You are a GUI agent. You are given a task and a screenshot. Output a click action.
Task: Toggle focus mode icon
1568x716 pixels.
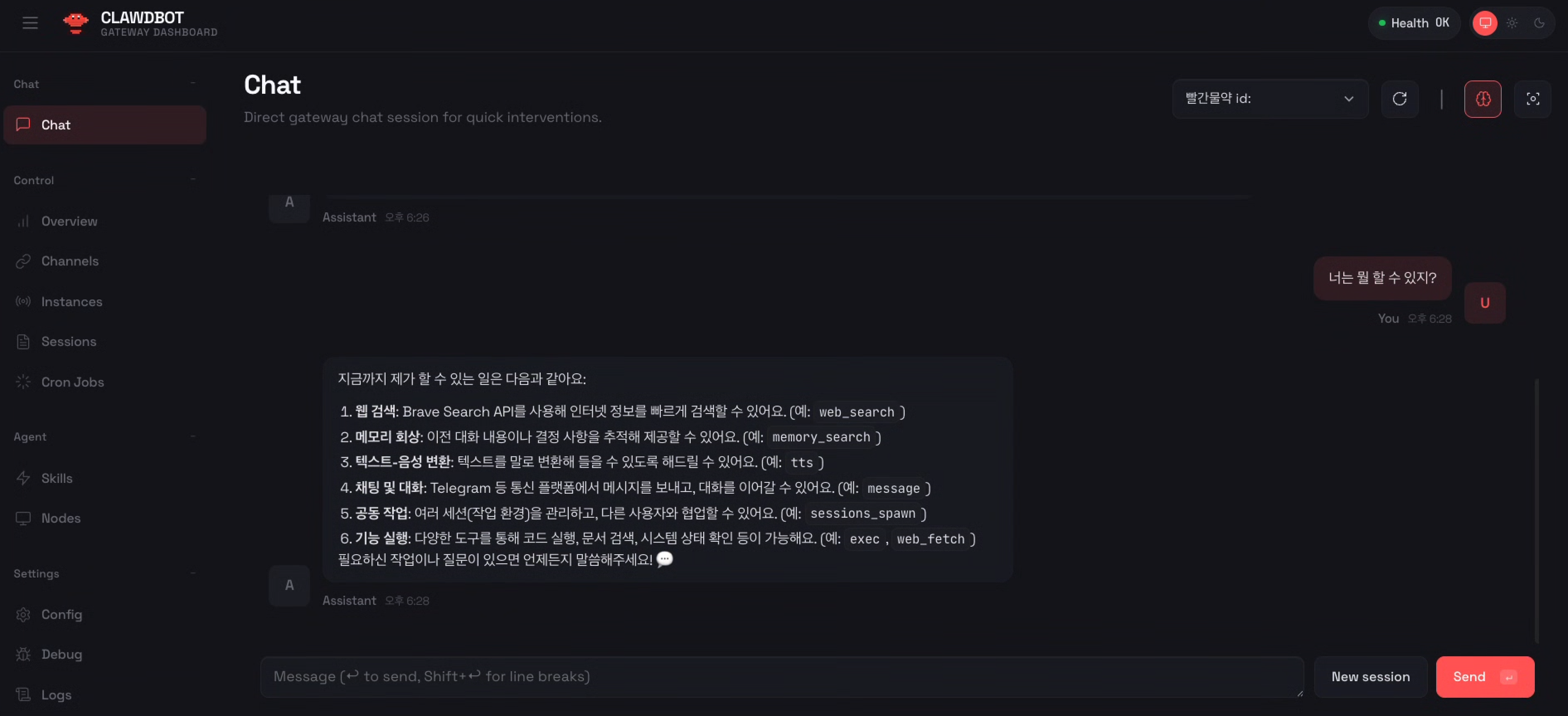1532,99
